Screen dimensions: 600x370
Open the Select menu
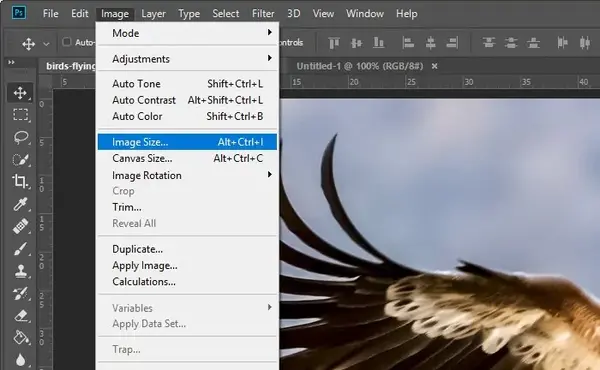(x=226, y=14)
